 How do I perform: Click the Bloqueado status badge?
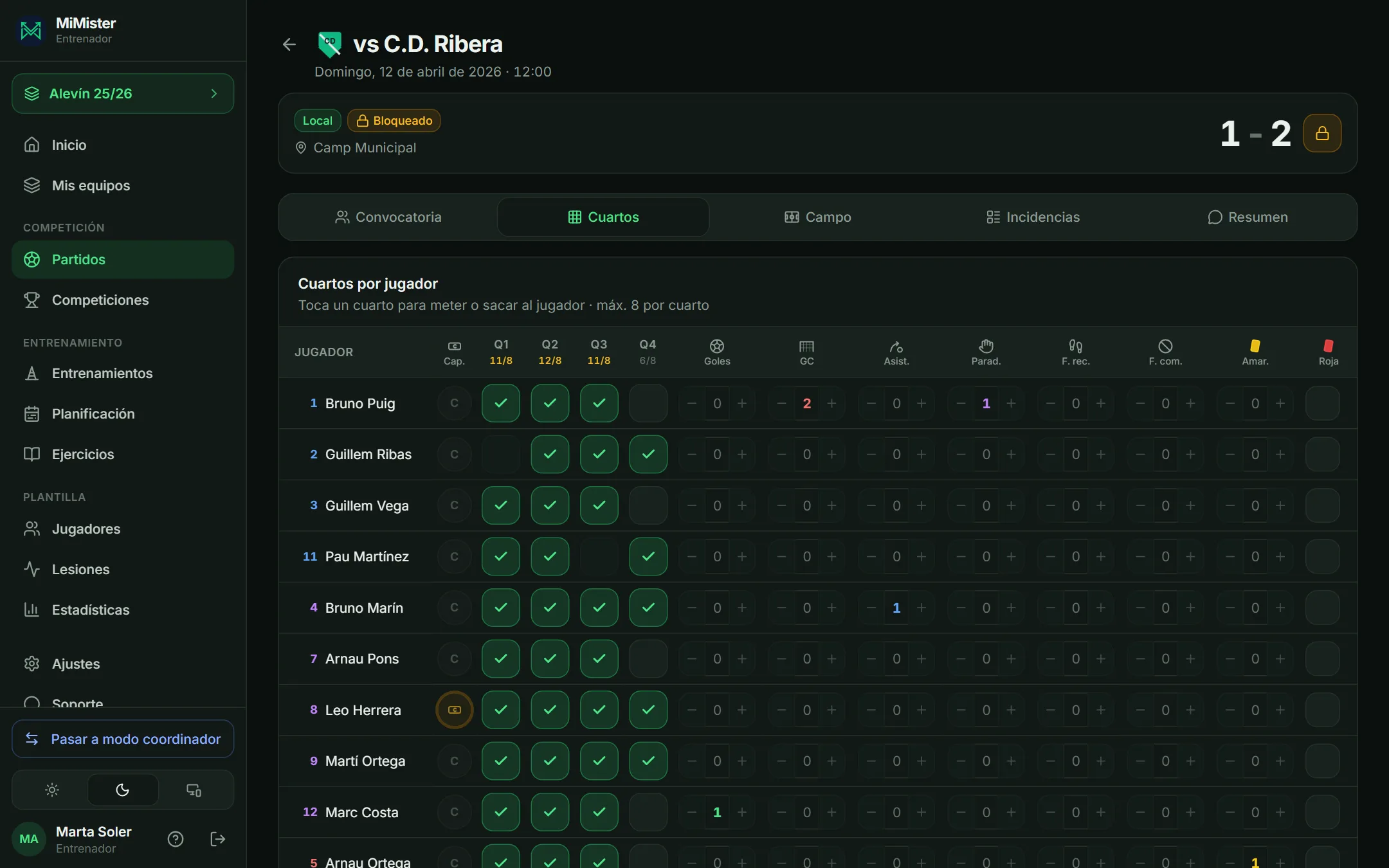click(394, 120)
